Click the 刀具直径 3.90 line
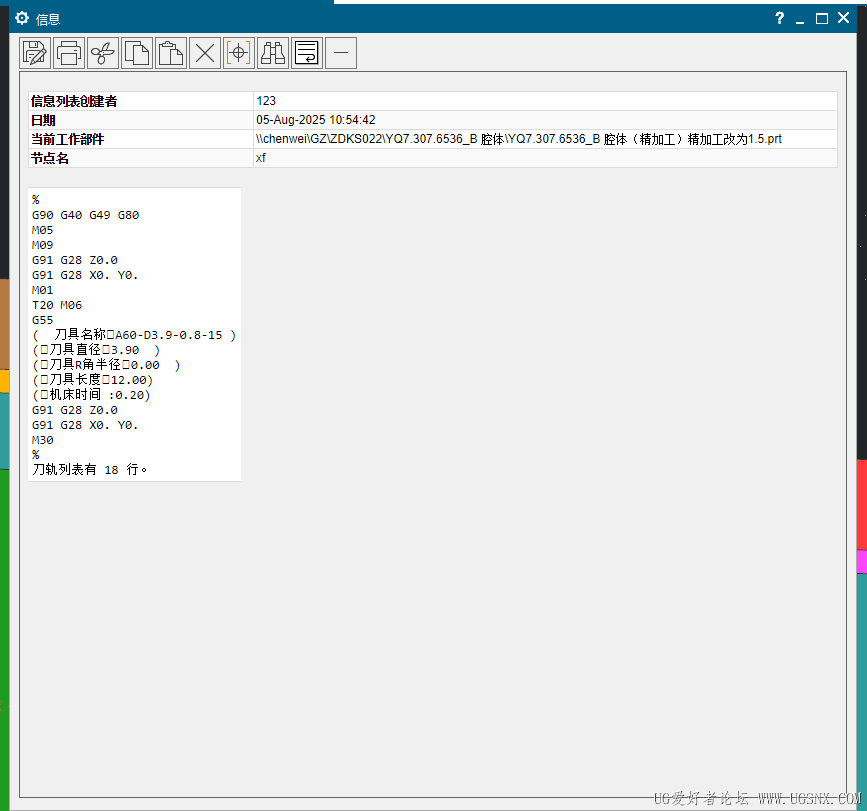The height and width of the screenshot is (811, 867). point(96,350)
